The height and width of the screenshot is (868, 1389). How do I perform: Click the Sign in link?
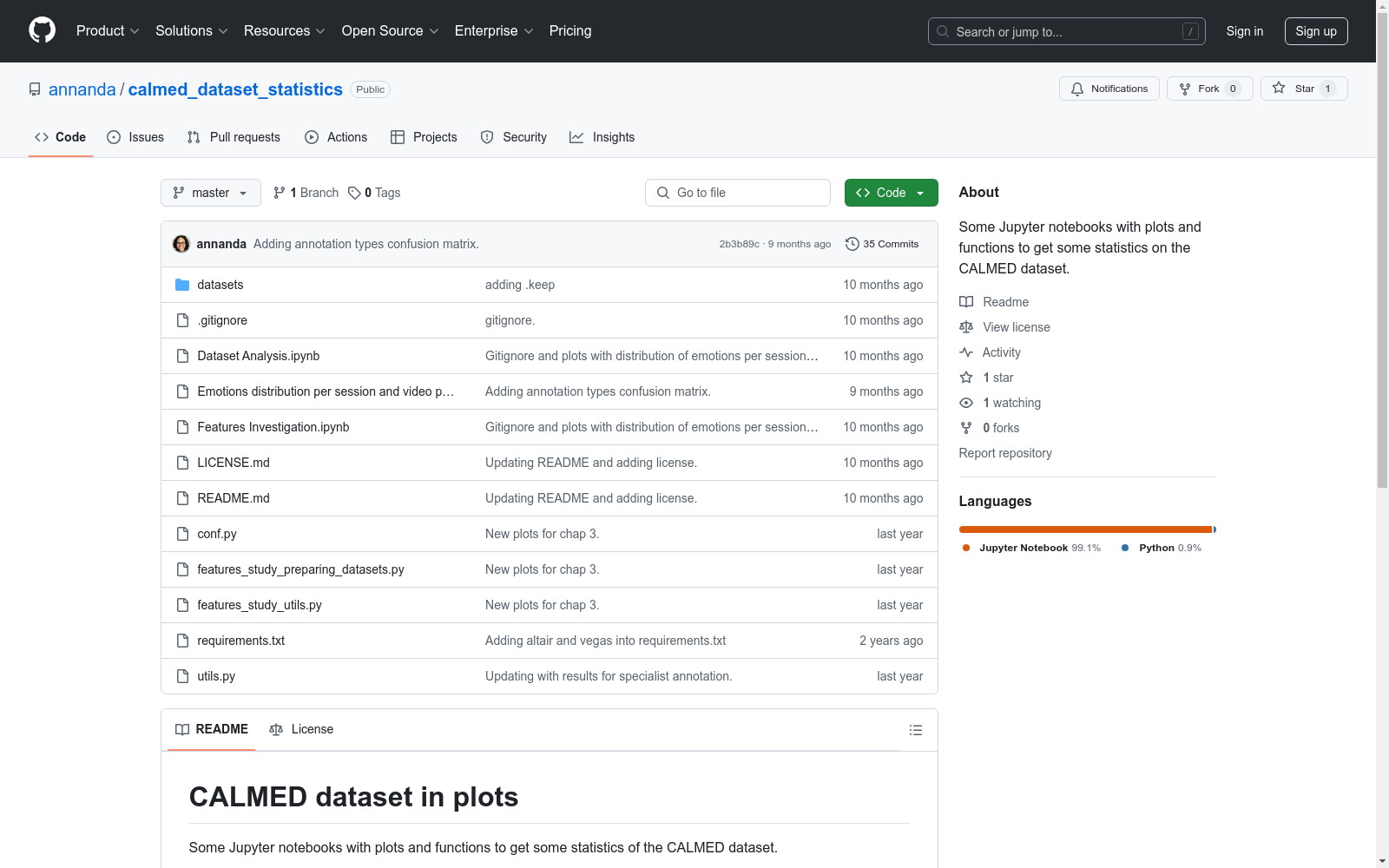(1245, 31)
